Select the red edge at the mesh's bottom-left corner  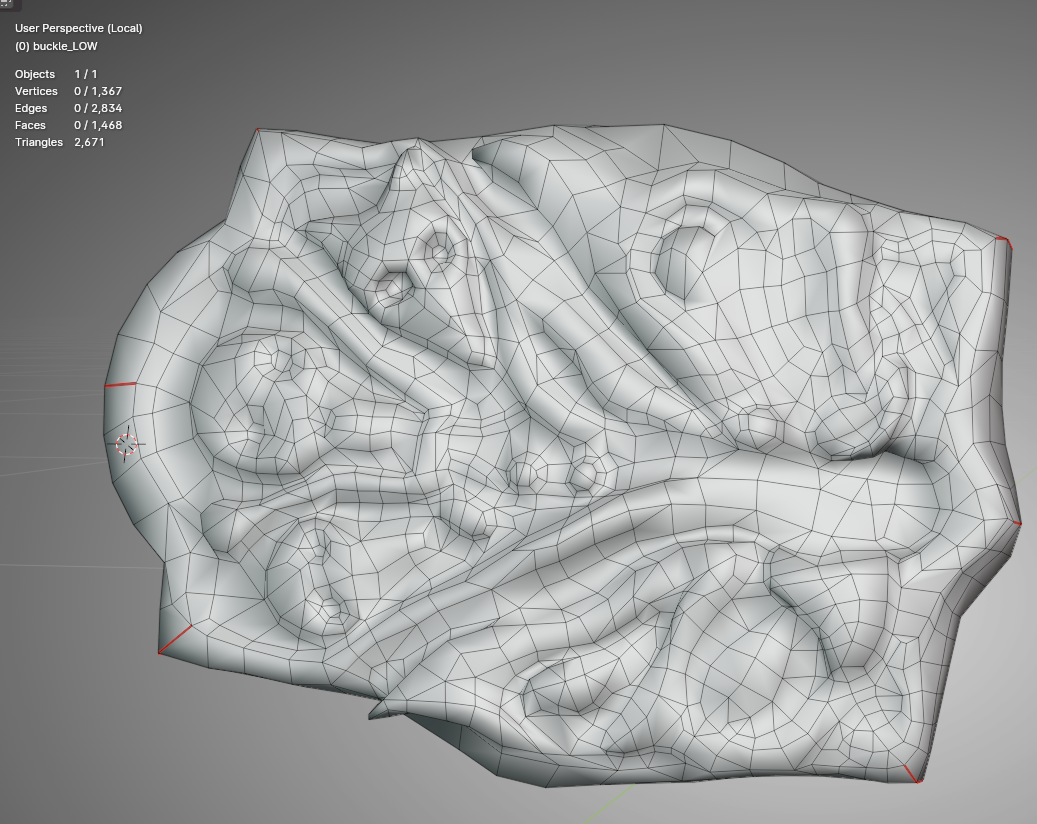pos(174,640)
